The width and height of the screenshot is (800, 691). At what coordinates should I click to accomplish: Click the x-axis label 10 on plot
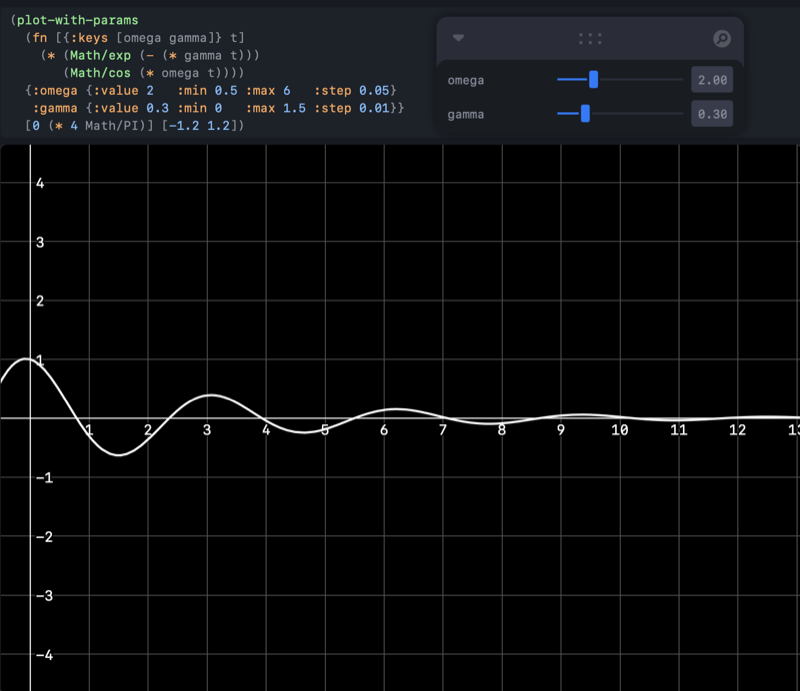pos(620,430)
